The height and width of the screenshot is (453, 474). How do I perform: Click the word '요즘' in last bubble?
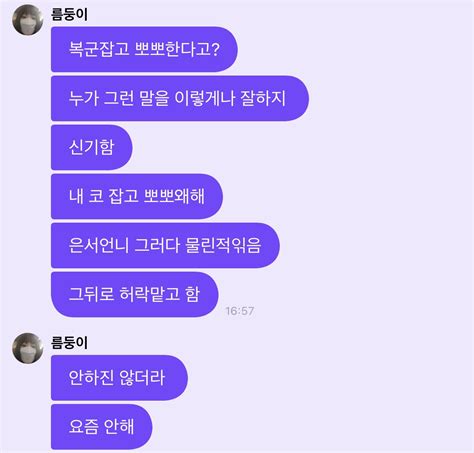[x=84, y=427]
